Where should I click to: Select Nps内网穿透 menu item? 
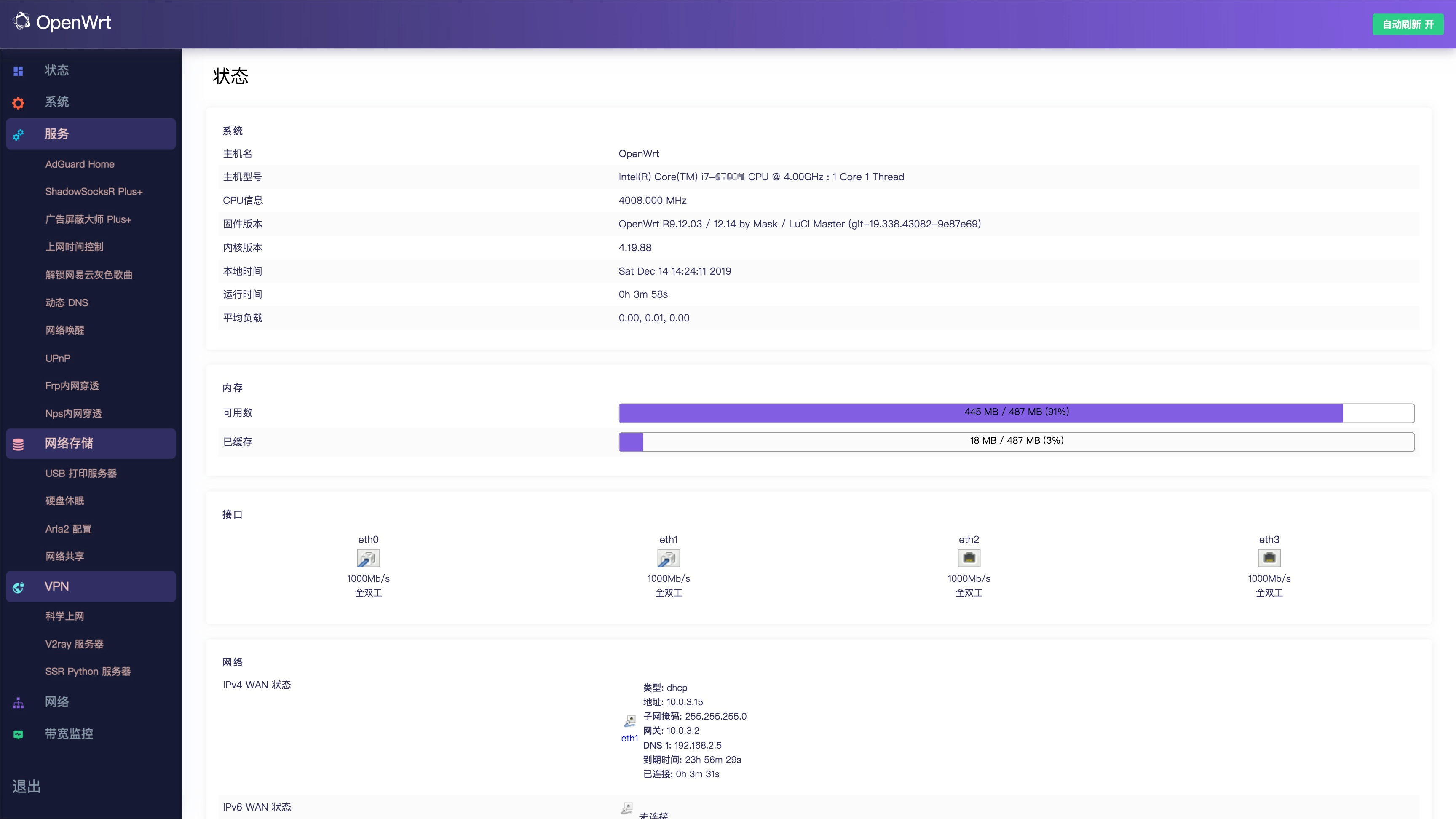click(73, 414)
